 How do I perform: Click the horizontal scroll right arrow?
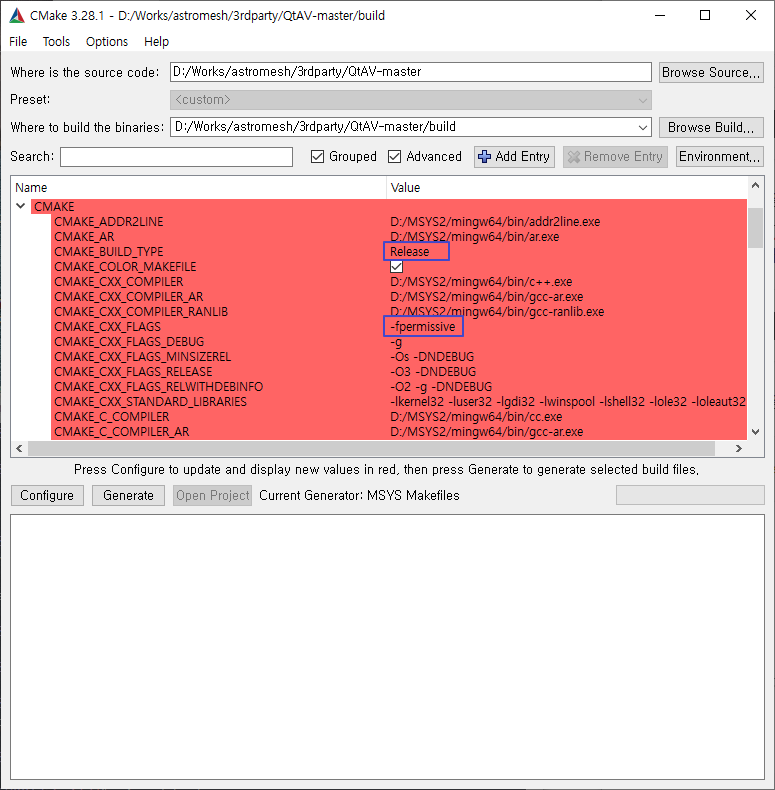point(739,448)
